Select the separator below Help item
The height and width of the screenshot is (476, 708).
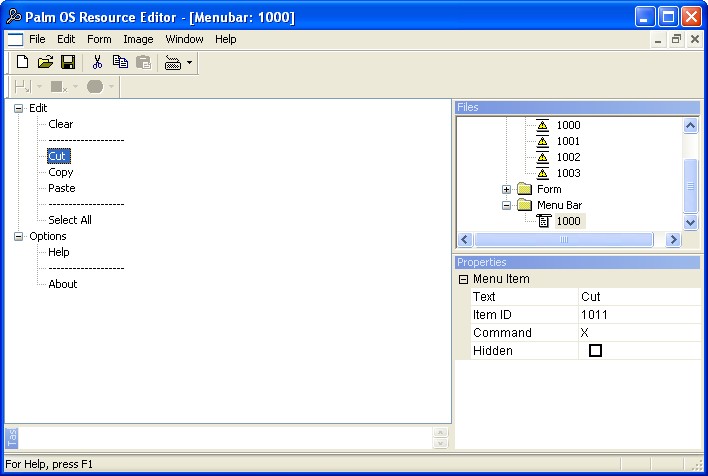click(x=86, y=269)
